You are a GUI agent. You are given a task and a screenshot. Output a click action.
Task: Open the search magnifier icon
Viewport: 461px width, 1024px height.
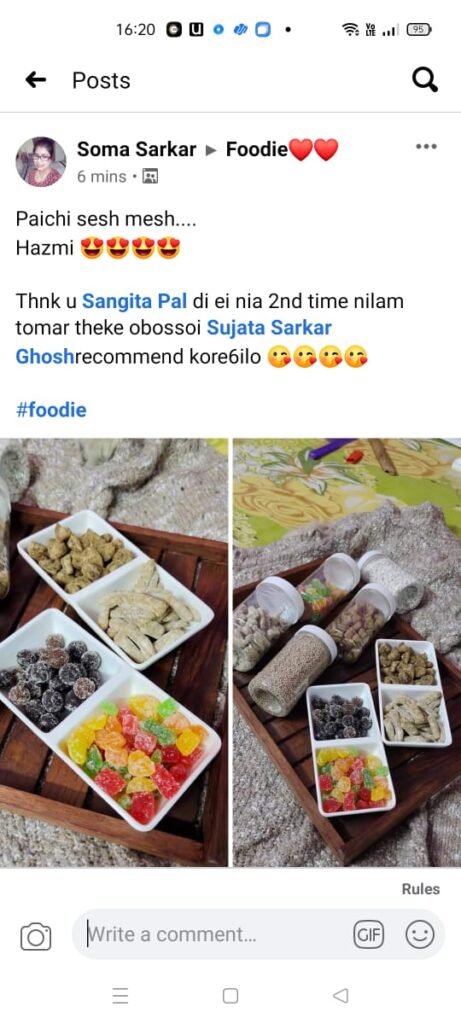tap(425, 80)
